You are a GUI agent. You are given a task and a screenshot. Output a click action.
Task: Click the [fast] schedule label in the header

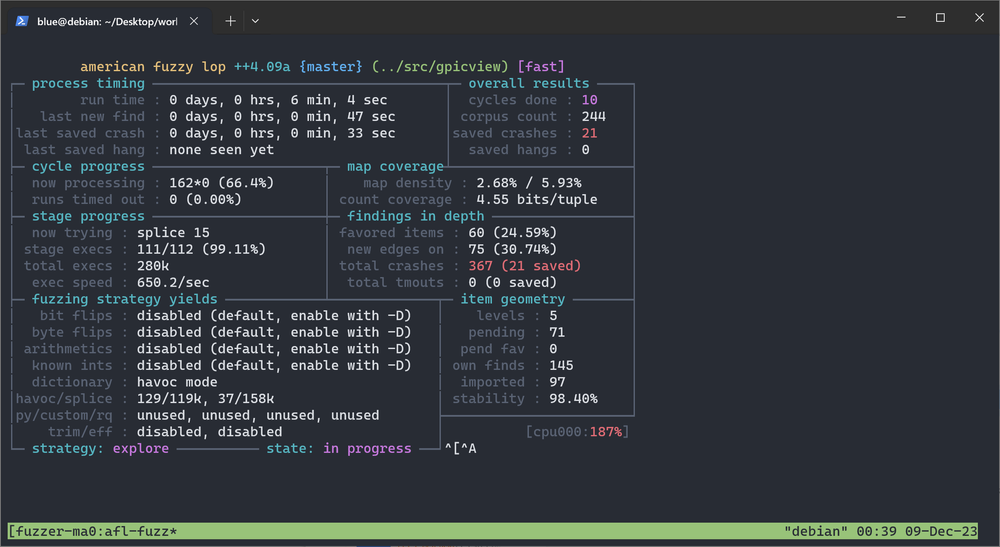click(x=541, y=67)
